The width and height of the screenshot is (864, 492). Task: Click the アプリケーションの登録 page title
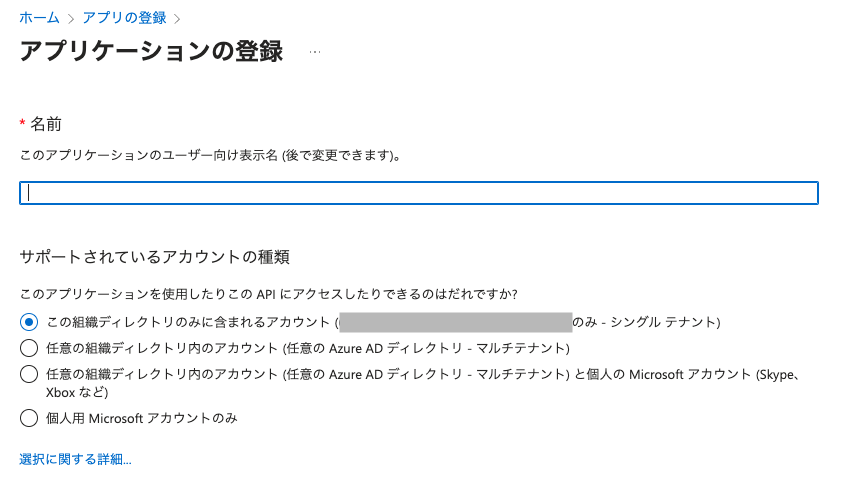tap(151, 51)
